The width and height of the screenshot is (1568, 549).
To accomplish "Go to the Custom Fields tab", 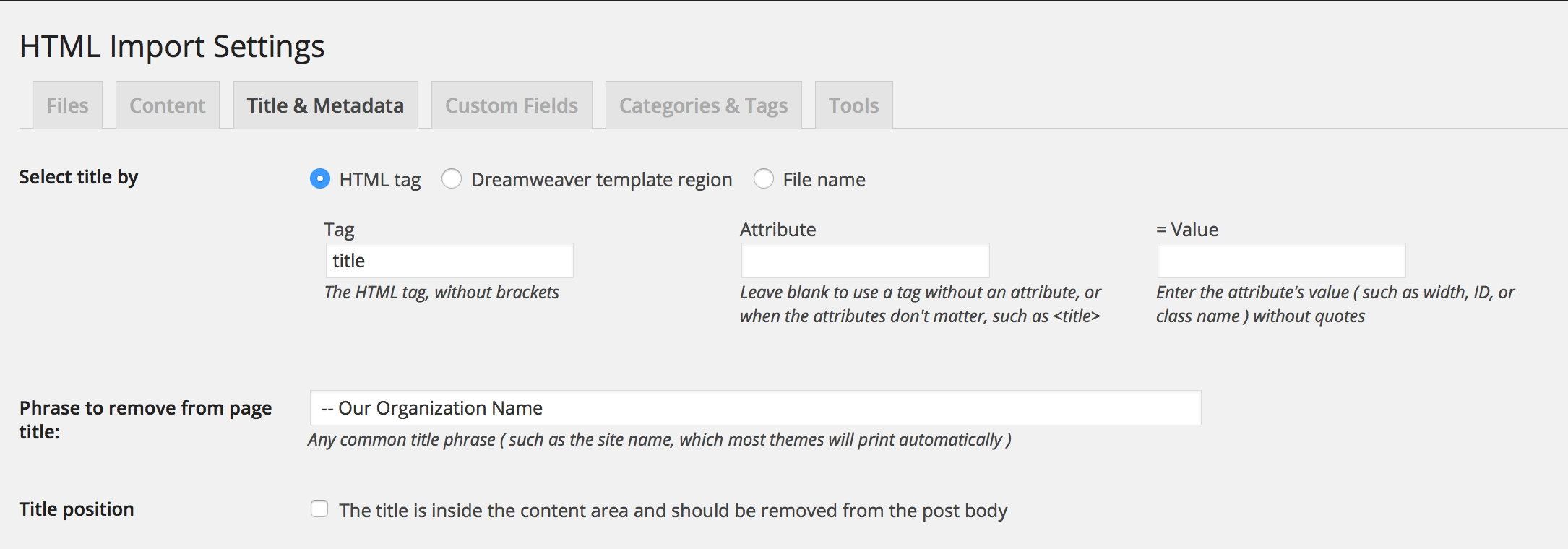I will (x=512, y=105).
